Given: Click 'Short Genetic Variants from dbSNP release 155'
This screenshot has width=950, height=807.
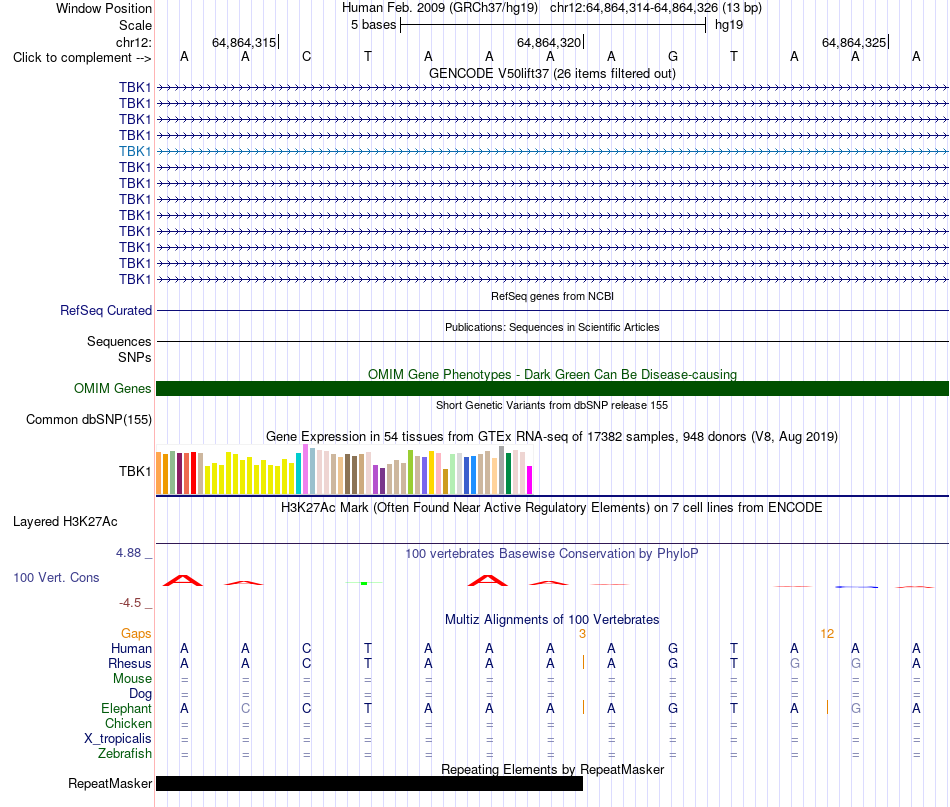Looking at the screenshot, I should (552, 405).
